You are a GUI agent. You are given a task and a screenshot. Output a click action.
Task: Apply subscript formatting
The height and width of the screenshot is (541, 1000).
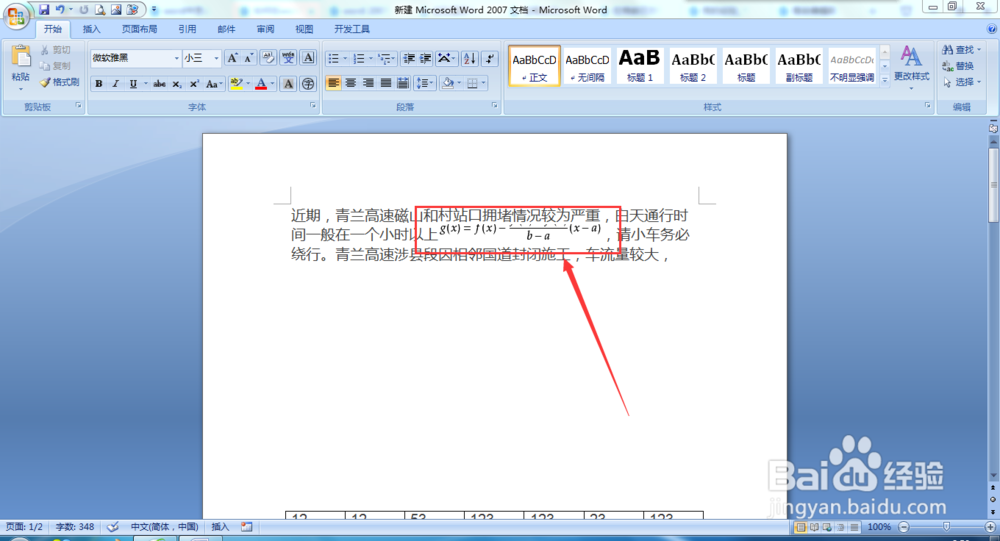click(177, 84)
